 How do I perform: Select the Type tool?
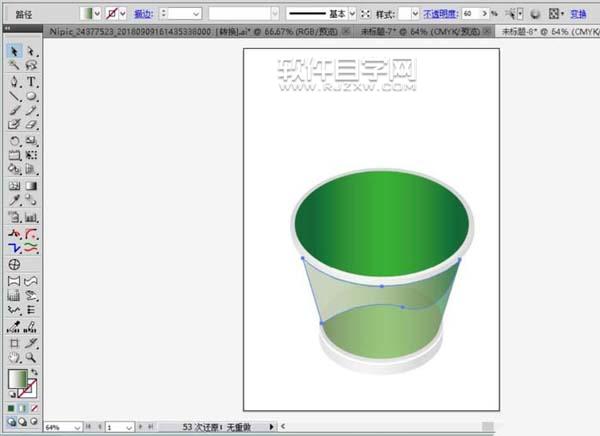coord(31,82)
